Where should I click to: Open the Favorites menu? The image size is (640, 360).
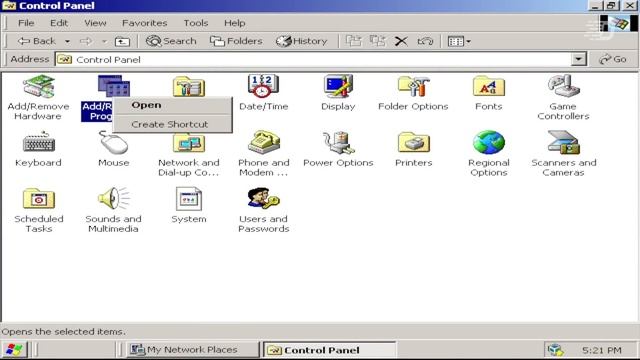pyautogui.click(x=144, y=23)
